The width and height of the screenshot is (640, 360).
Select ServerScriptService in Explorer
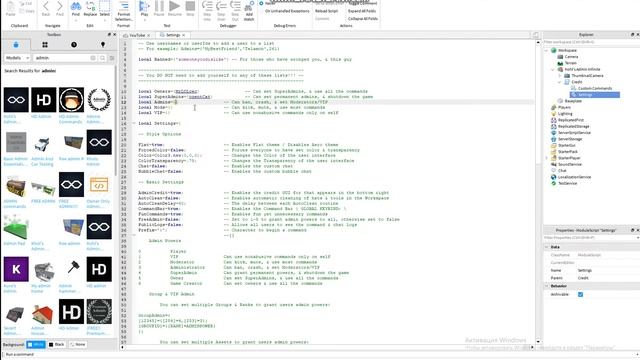574,133
